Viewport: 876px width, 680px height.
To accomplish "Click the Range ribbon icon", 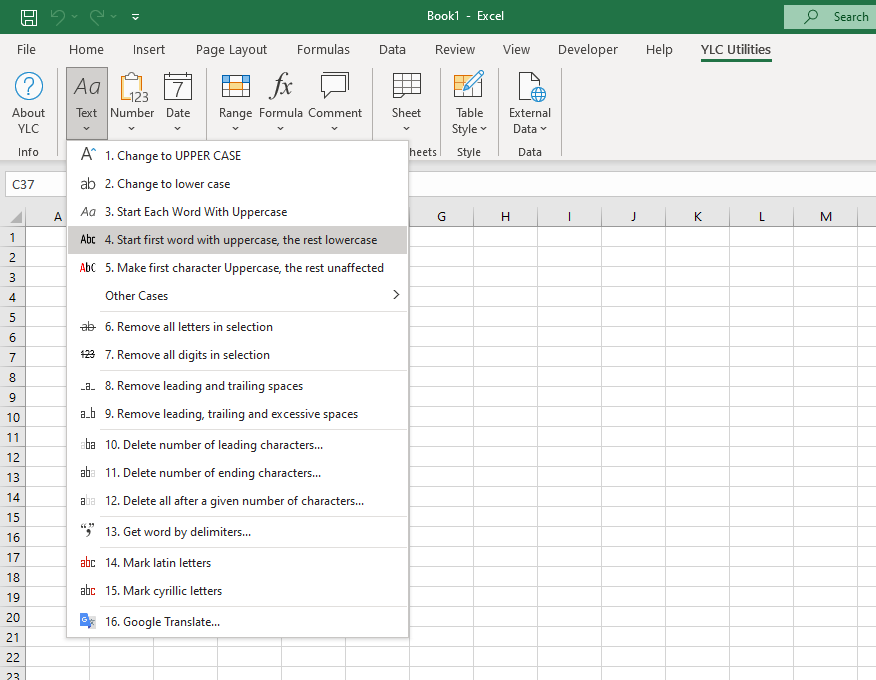I will [235, 88].
